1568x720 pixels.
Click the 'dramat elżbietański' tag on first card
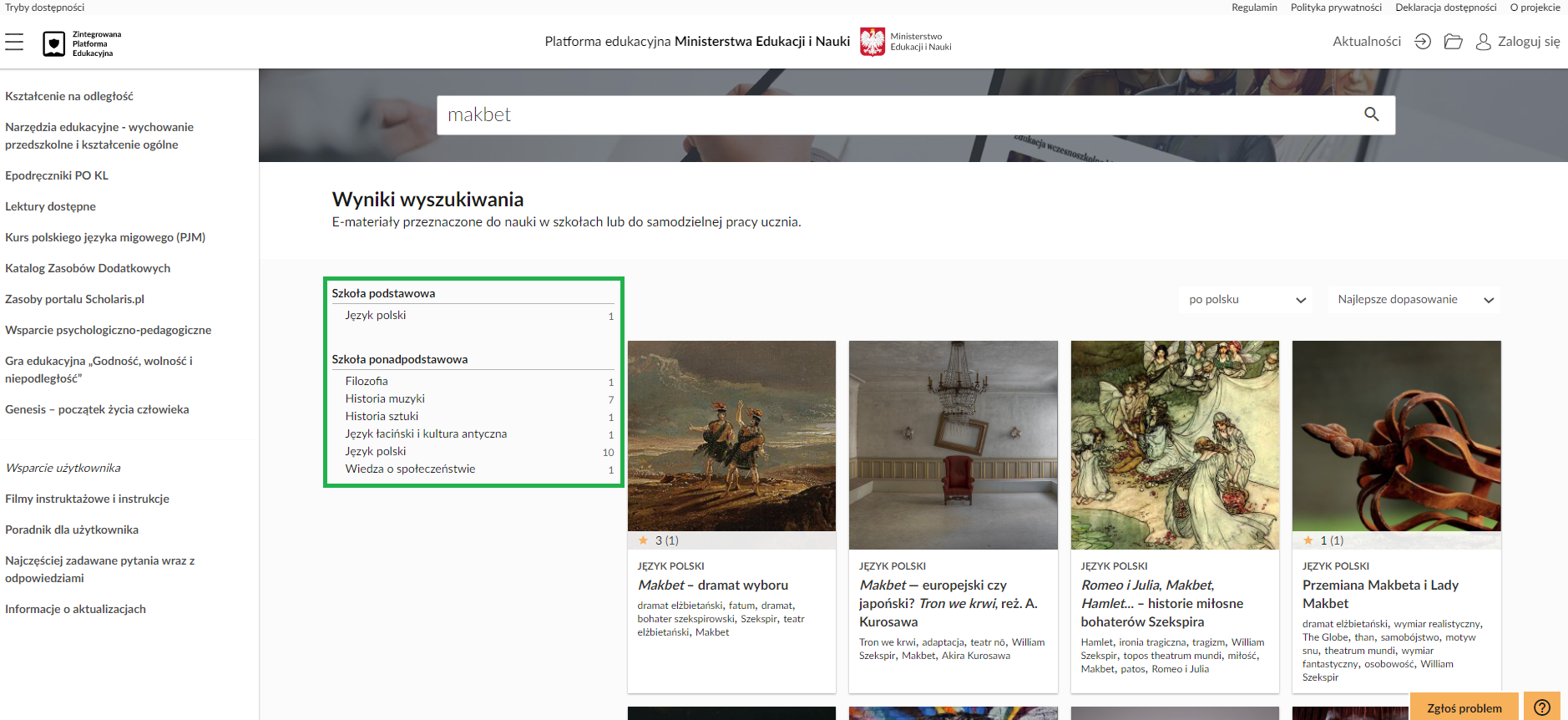coord(680,606)
